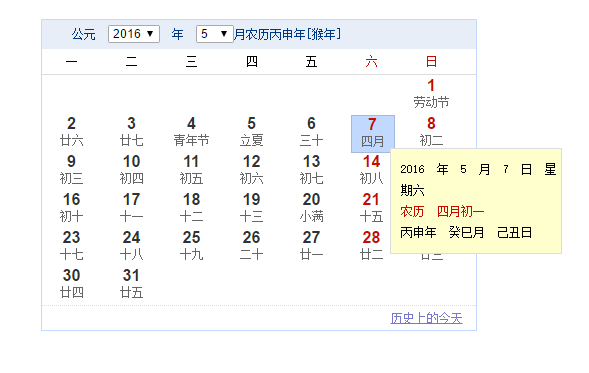
Task: Select May 4 labeled 青年节
Action: [x=192, y=132]
